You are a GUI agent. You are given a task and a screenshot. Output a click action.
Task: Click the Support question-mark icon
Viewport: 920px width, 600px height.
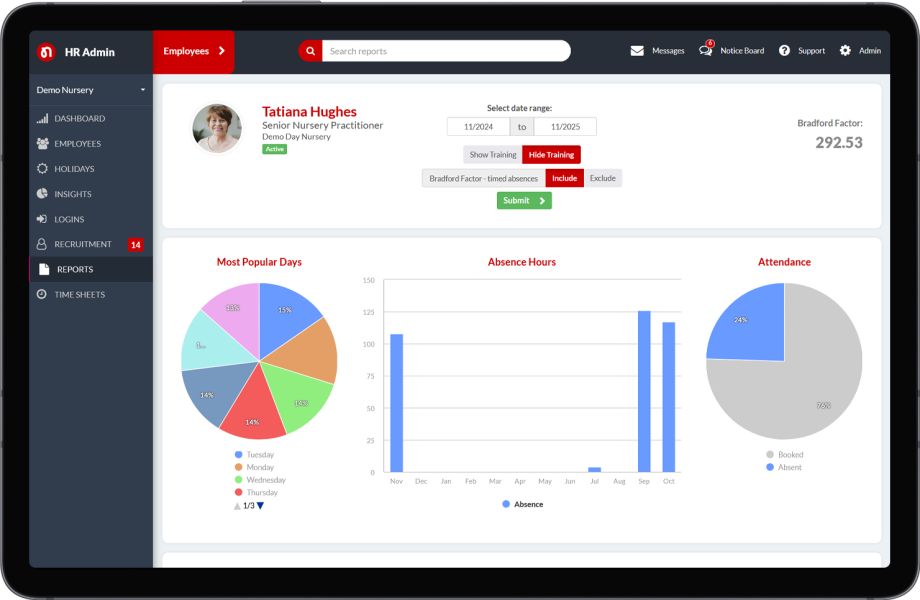(x=787, y=50)
